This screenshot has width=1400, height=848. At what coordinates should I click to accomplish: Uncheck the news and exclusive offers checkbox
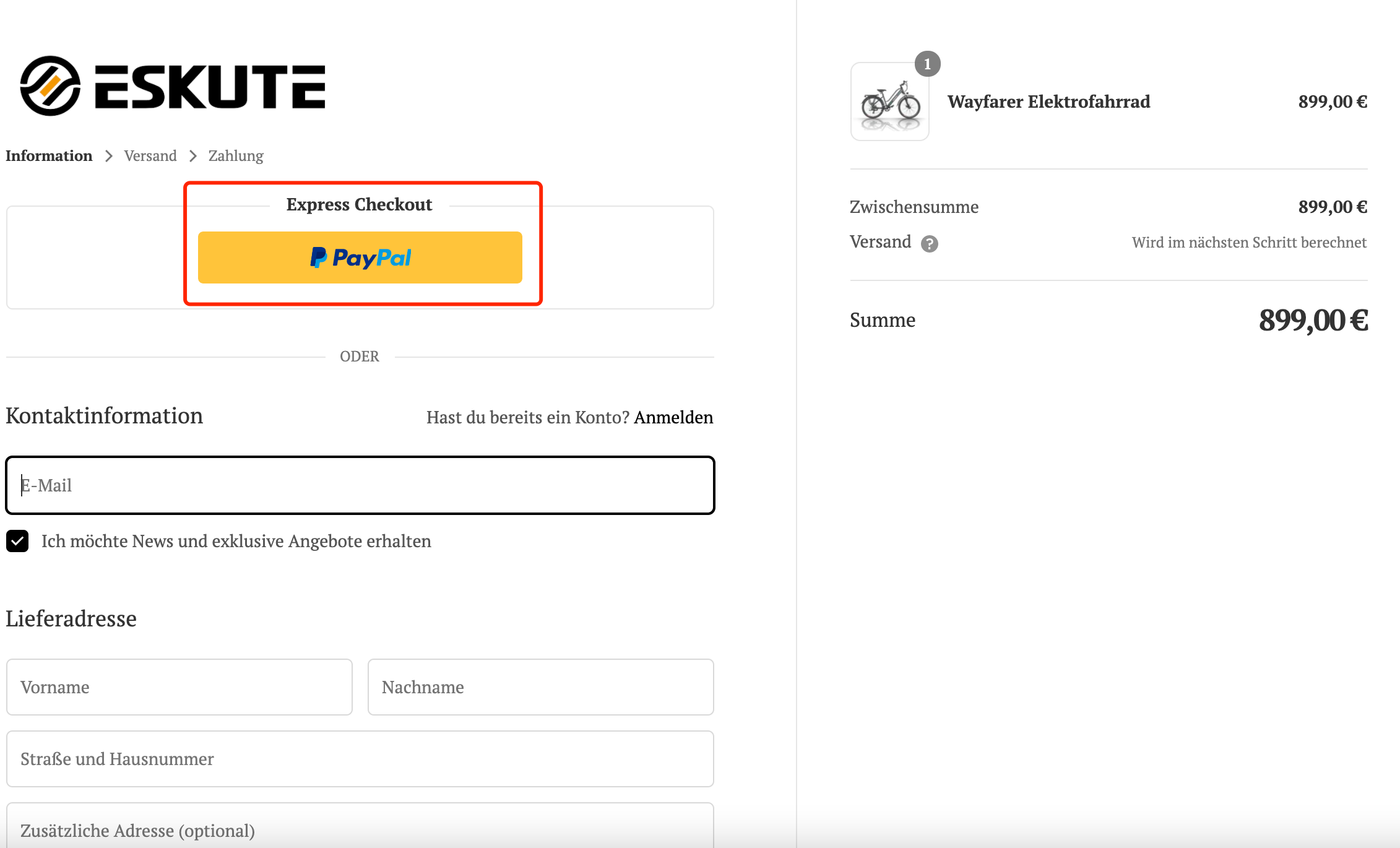17,541
